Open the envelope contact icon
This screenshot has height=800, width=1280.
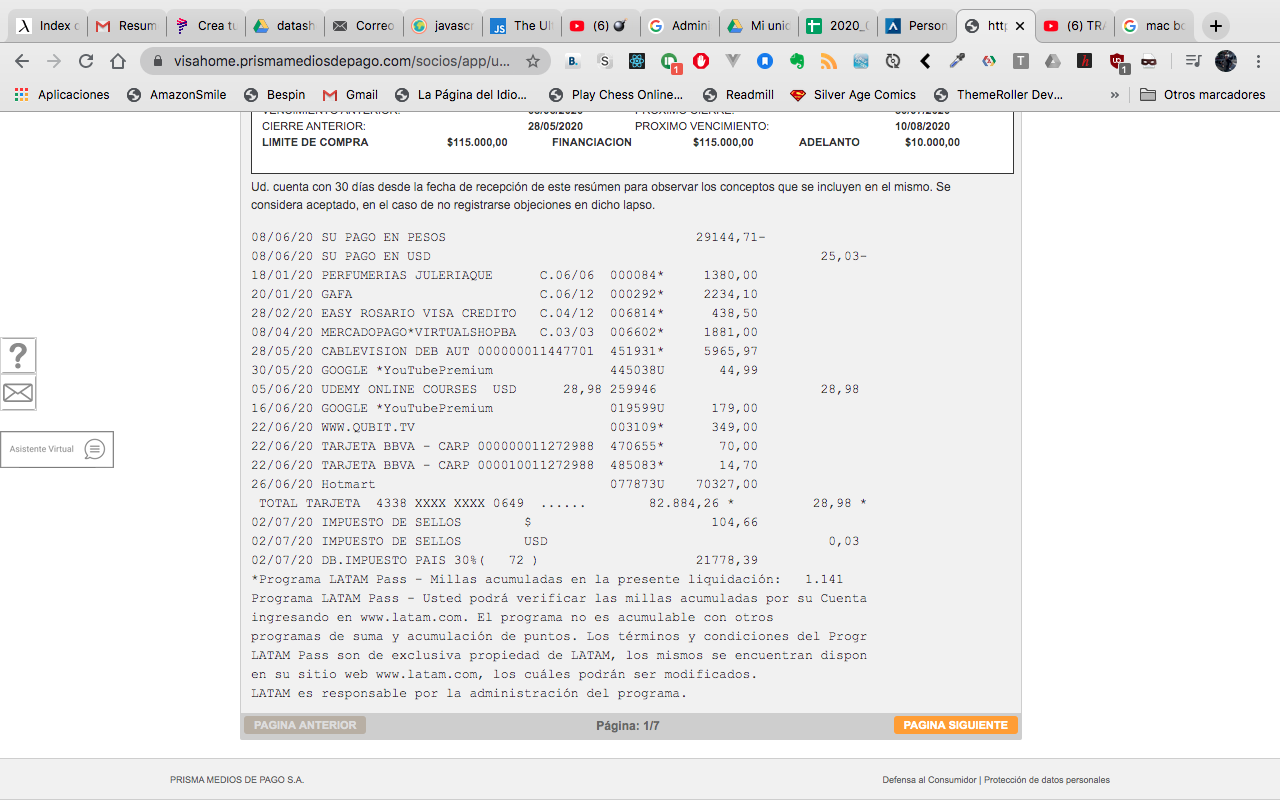(18, 393)
